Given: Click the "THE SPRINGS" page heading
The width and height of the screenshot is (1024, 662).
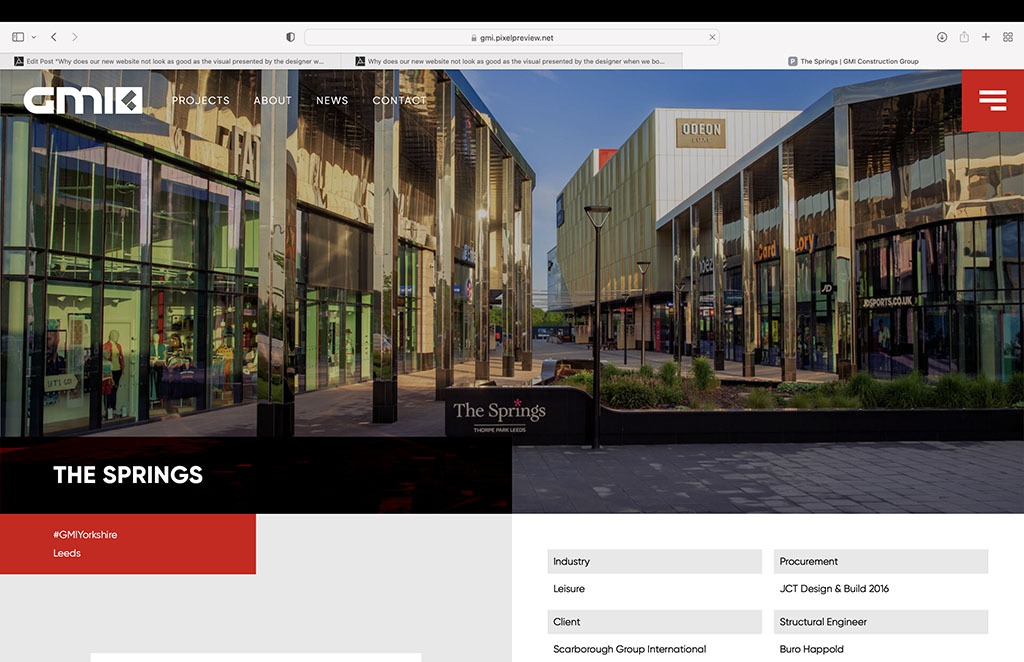Looking at the screenshot, I should [128, 475].
